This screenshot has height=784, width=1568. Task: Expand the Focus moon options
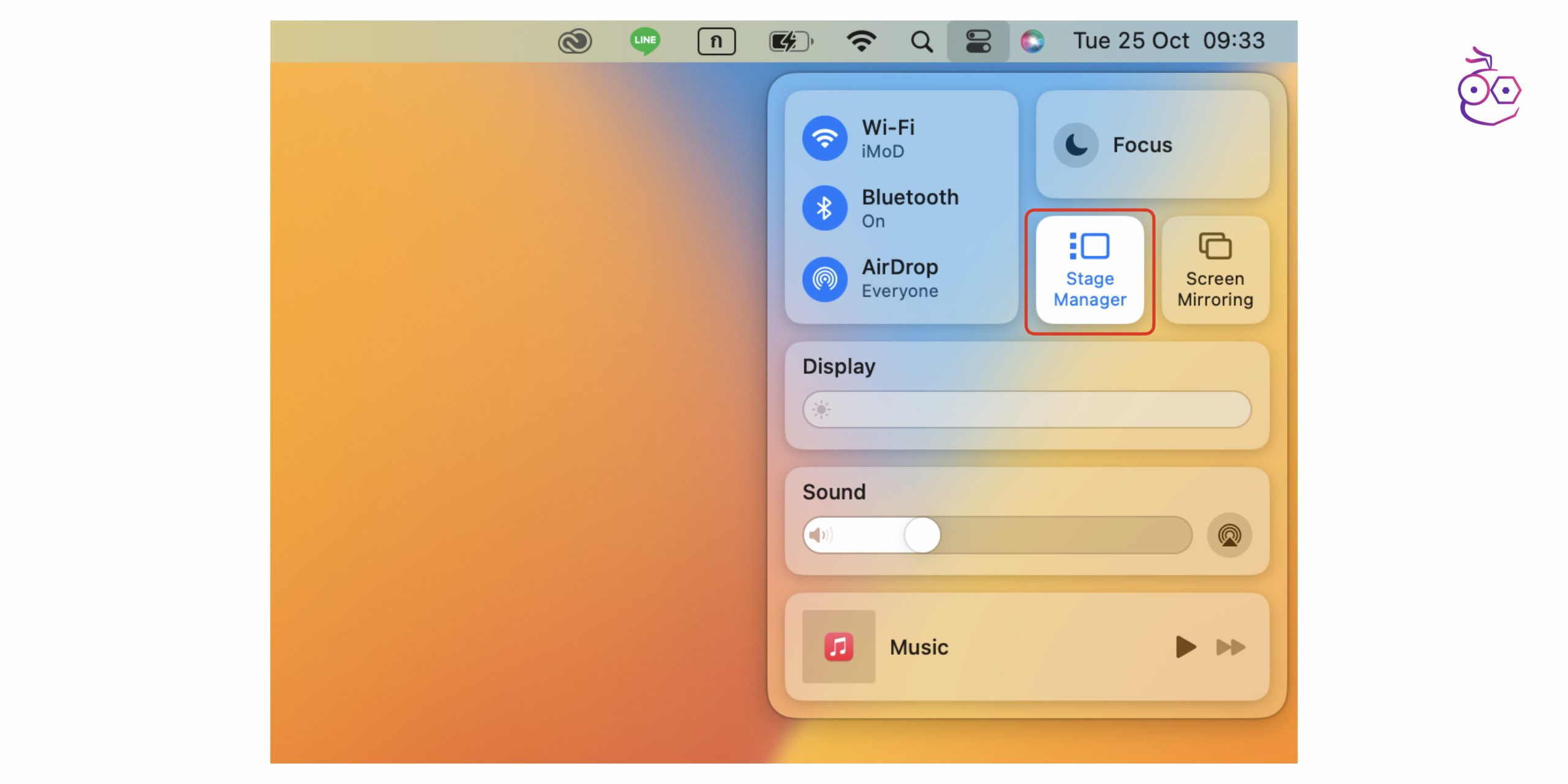(1076, 145)
